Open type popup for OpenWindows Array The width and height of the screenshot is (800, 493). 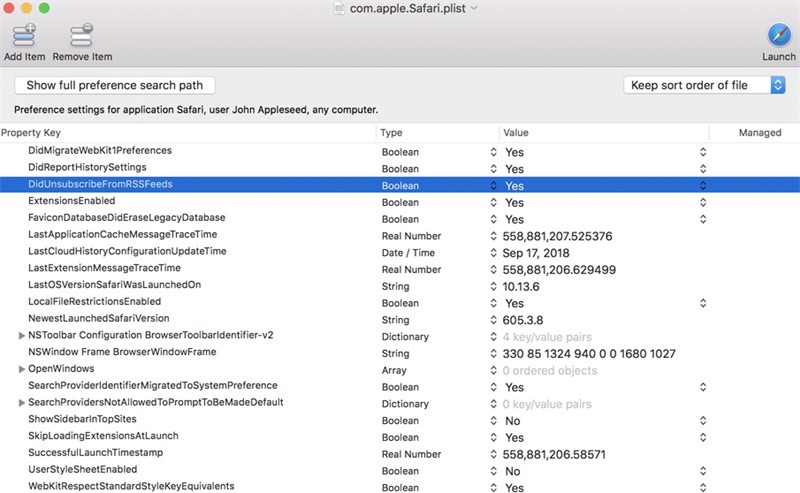click(x=493, y=371)
